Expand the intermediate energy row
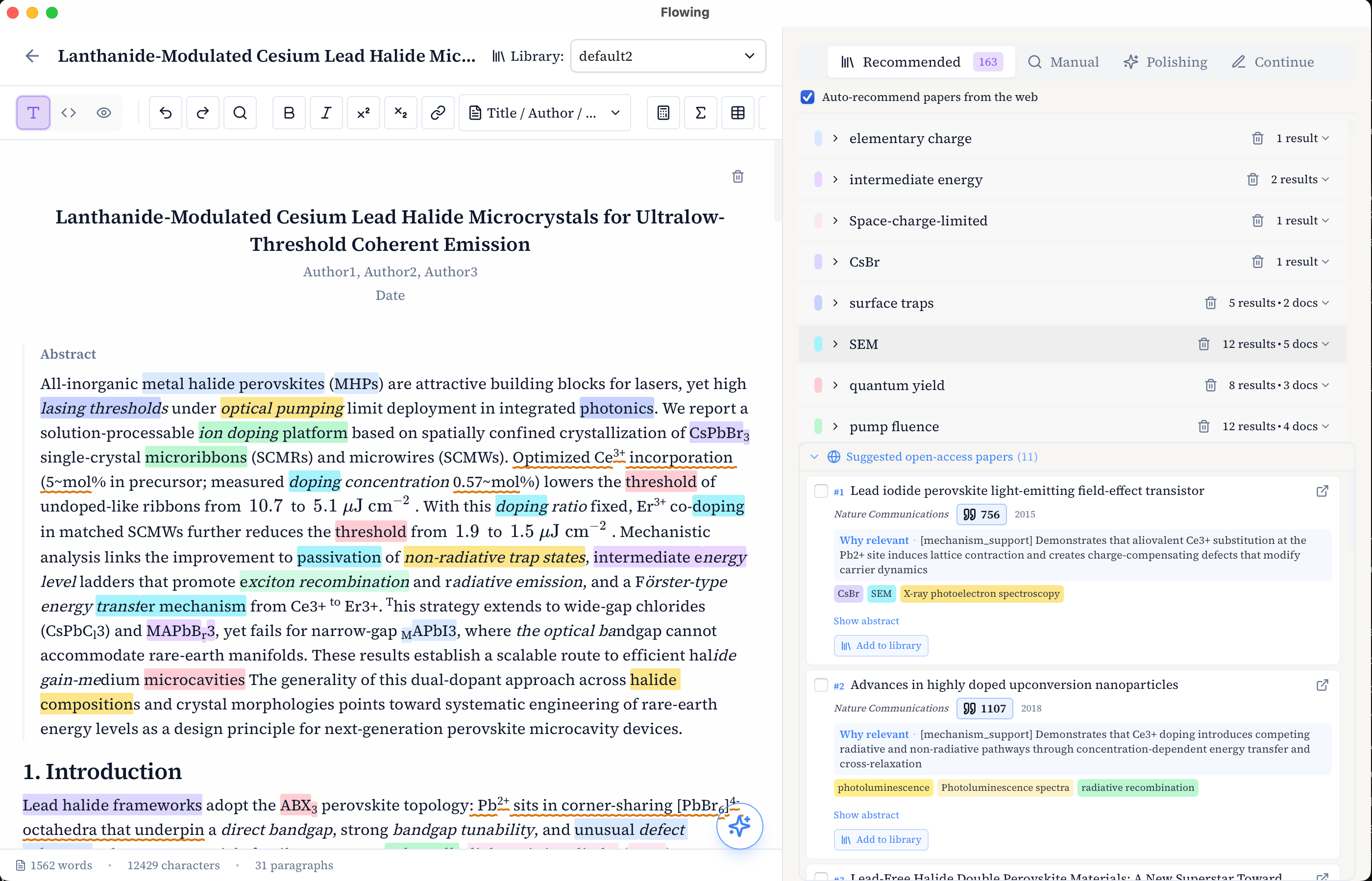The height and width of the screenshot is (881, 1372). 835,179
